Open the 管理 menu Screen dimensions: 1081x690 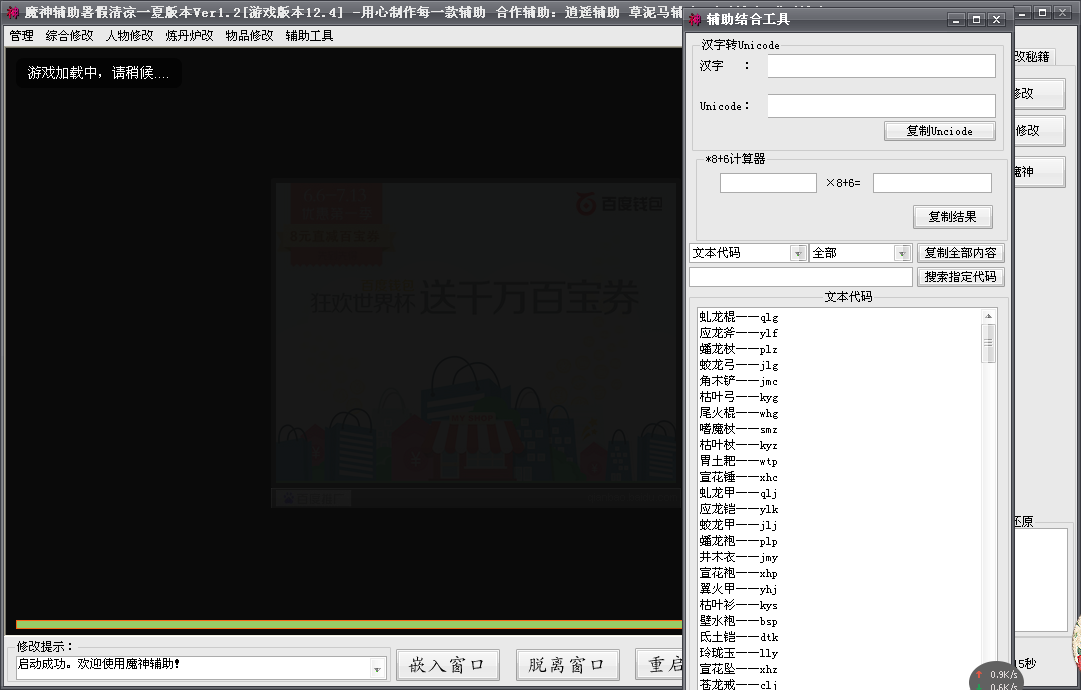(21, 35)
